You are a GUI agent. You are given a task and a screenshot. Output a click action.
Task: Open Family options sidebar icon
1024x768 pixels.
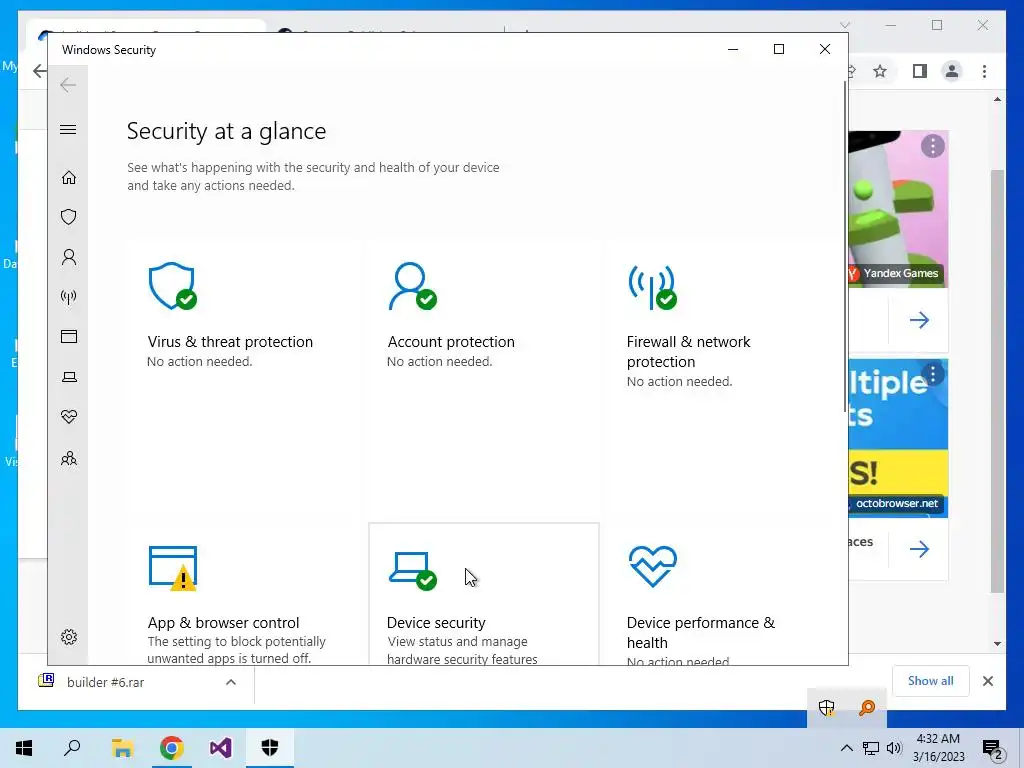pos(69,458)
